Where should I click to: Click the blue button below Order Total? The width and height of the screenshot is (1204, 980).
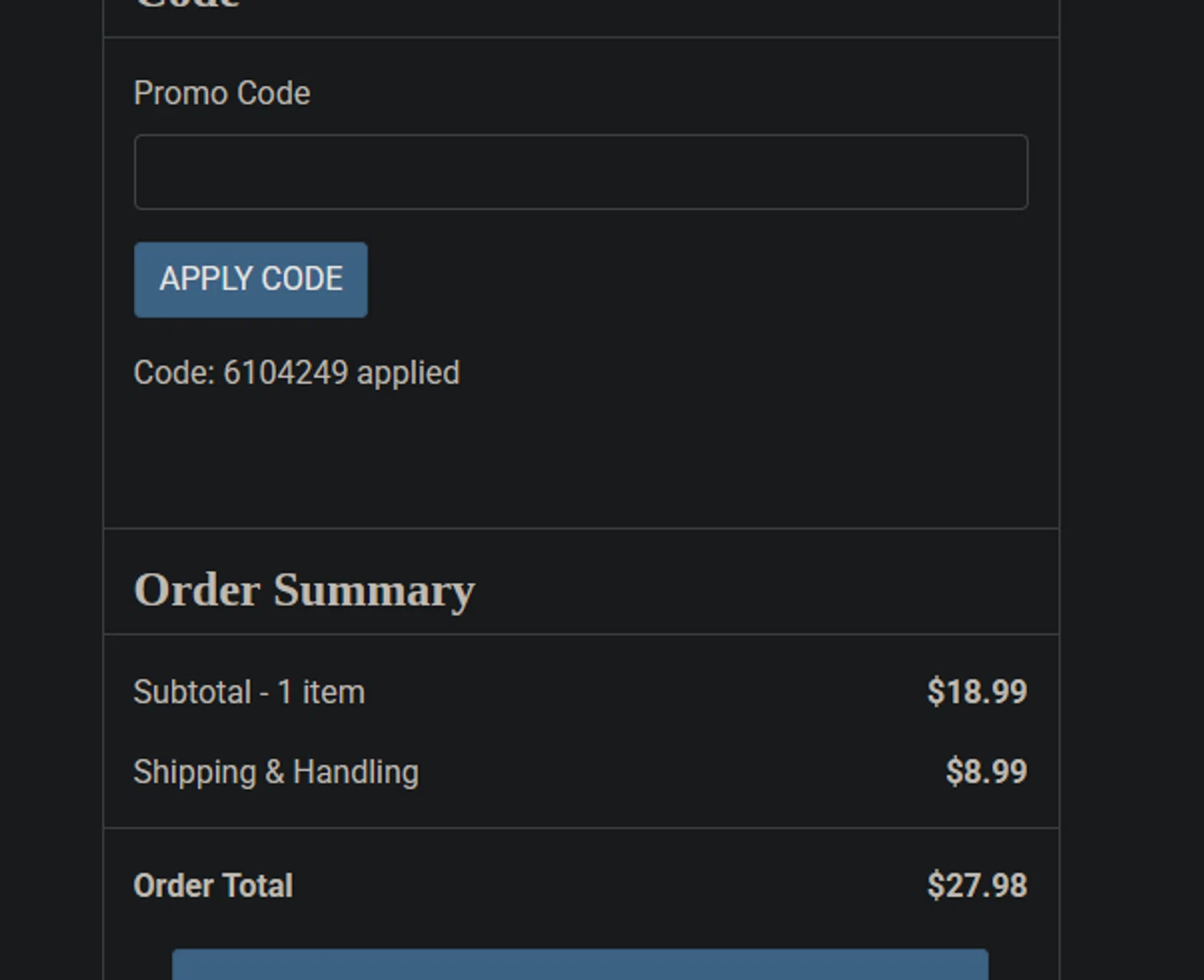[x=580, y=965]
